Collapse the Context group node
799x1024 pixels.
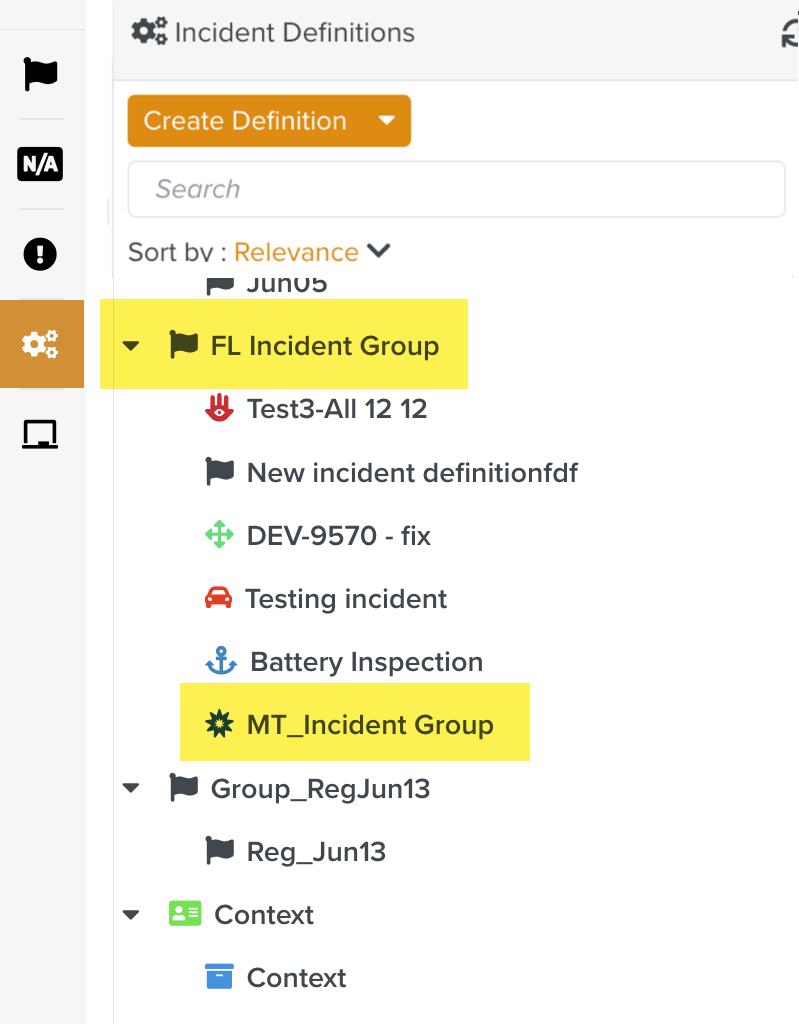[131, 915]
